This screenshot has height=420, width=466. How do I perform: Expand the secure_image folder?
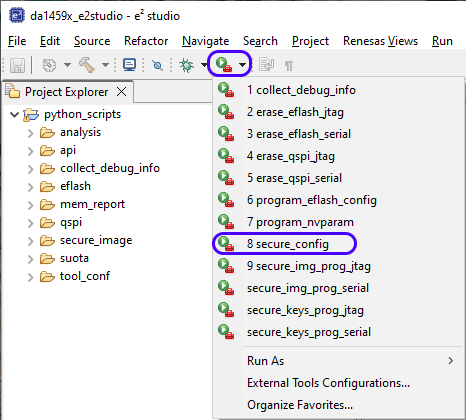(x=31, y=241)
